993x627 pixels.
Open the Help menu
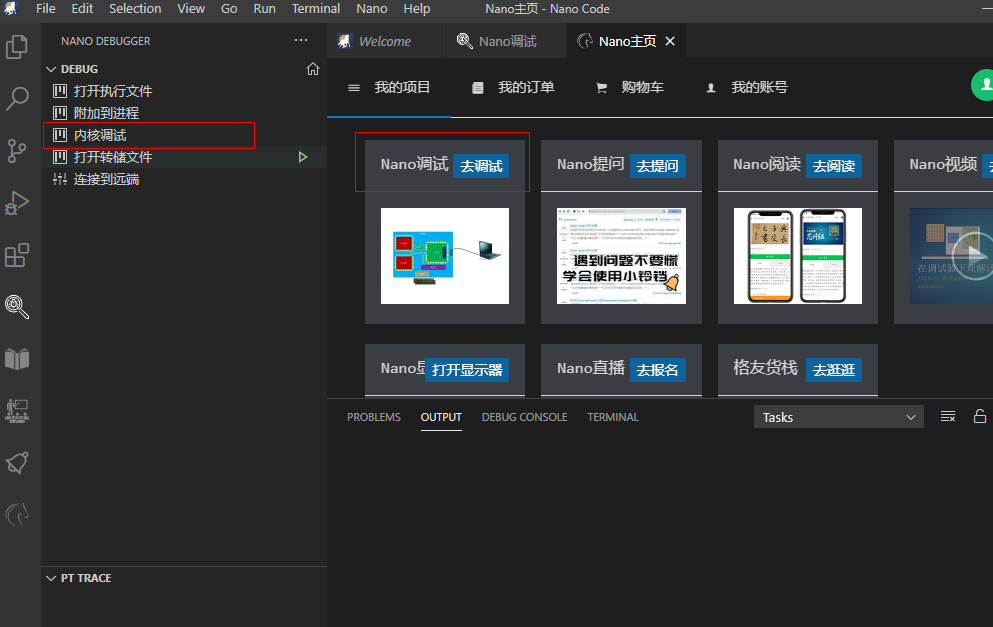click(x=417, y=9)
